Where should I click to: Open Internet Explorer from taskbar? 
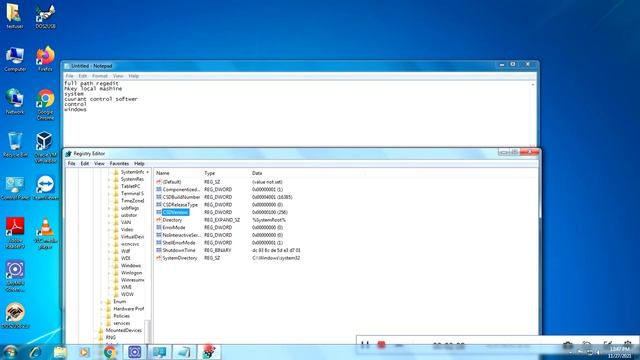coord(35,352)
